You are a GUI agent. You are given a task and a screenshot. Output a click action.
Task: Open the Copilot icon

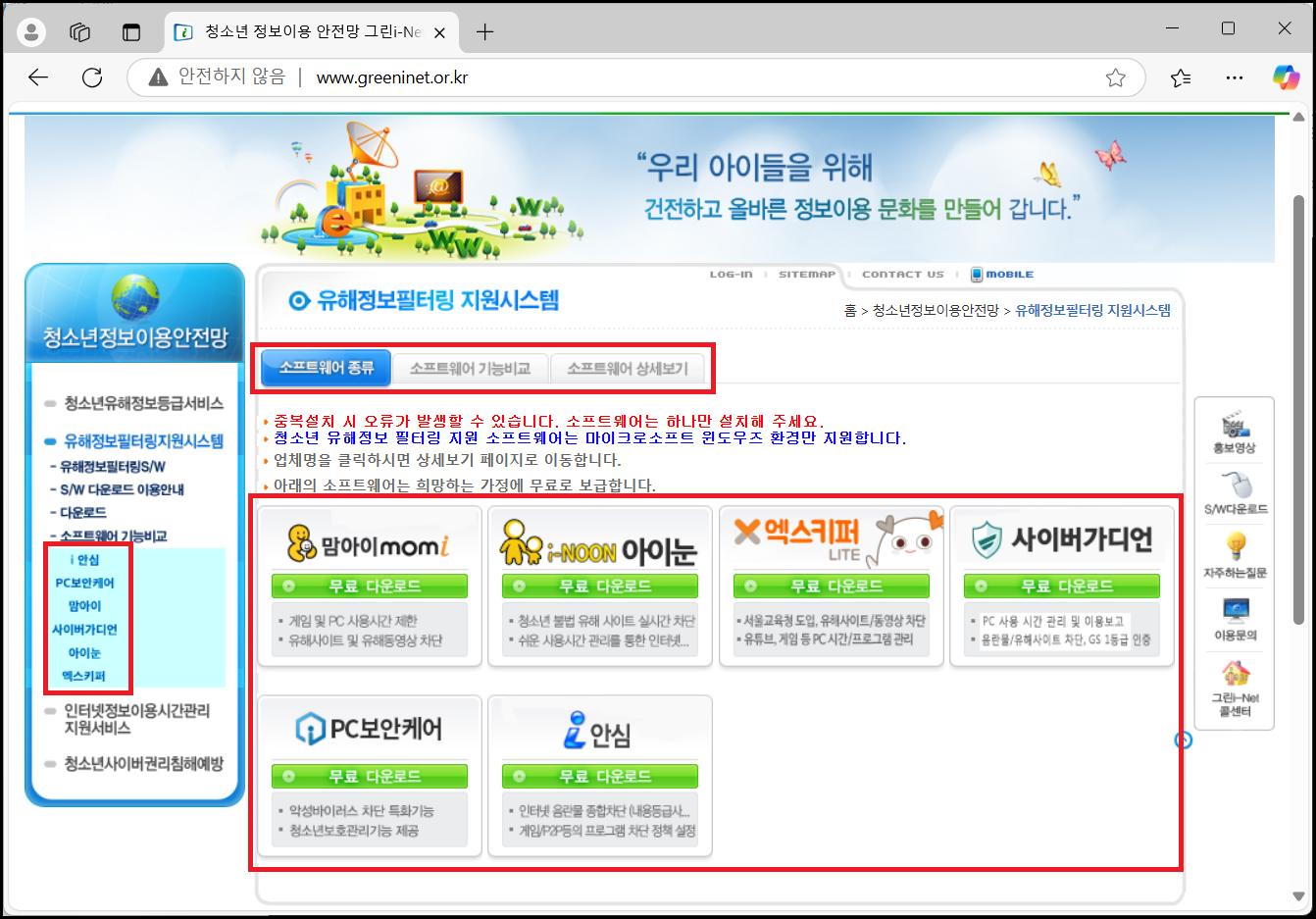point(1286,77)
